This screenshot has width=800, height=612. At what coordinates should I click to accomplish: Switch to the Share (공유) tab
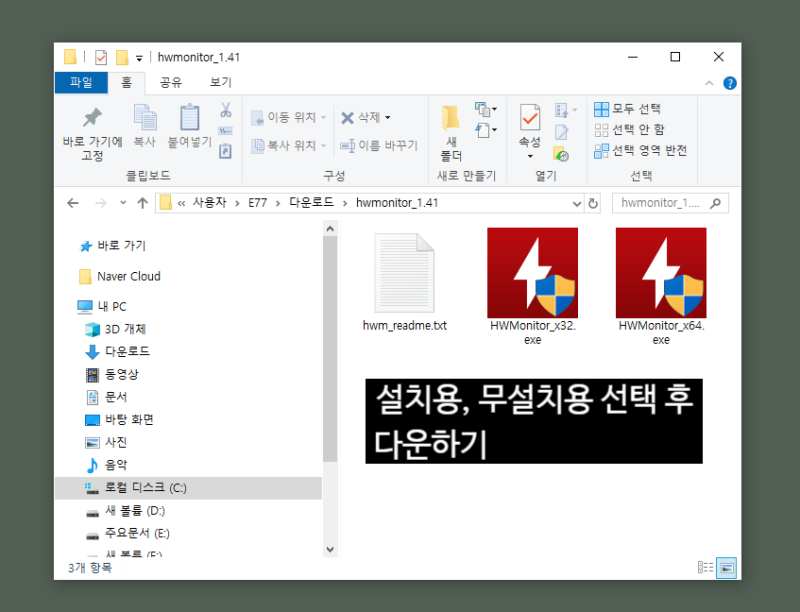pyautogui.click(x=170, y=83)
